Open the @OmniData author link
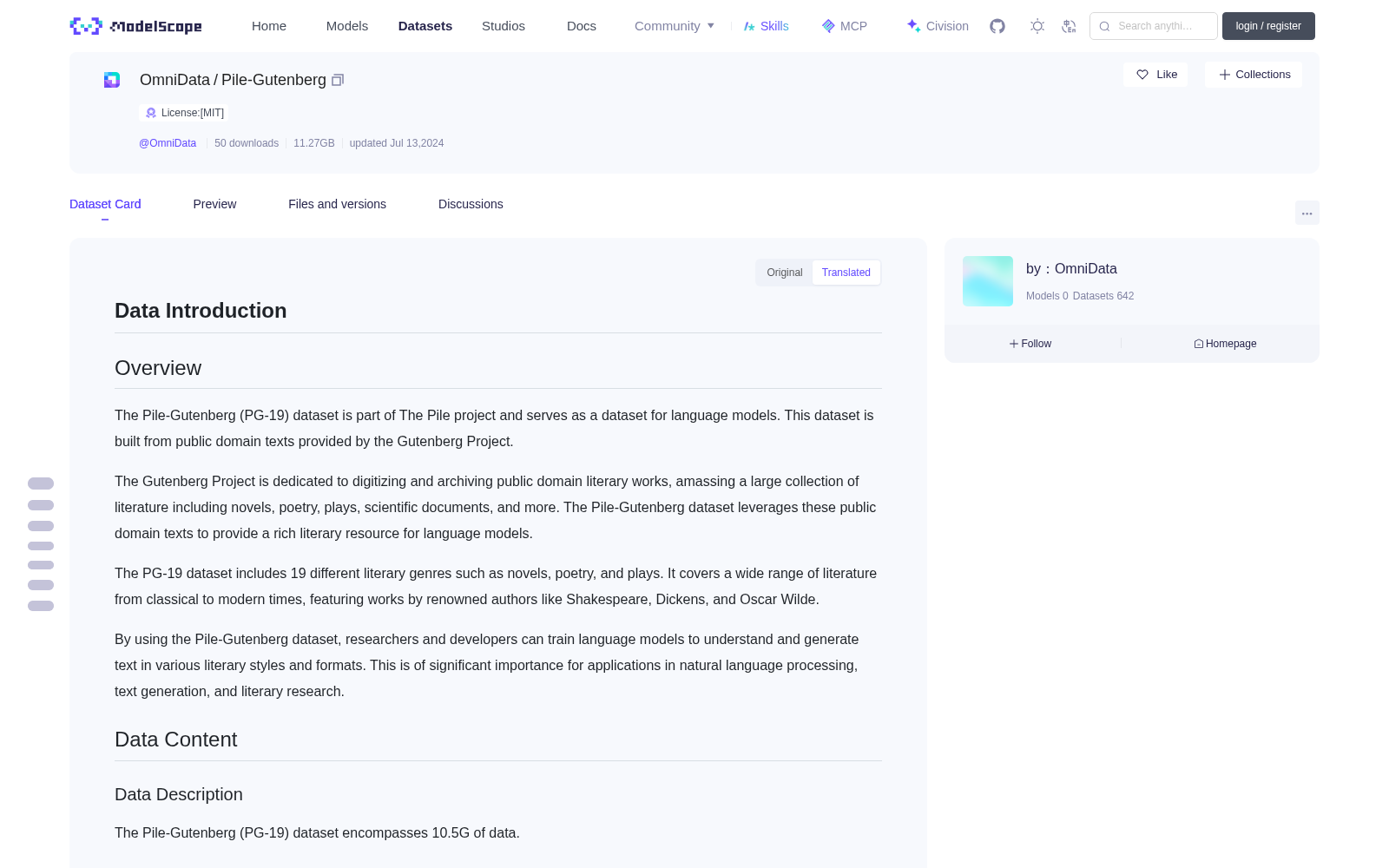 (x=168, y=143)
